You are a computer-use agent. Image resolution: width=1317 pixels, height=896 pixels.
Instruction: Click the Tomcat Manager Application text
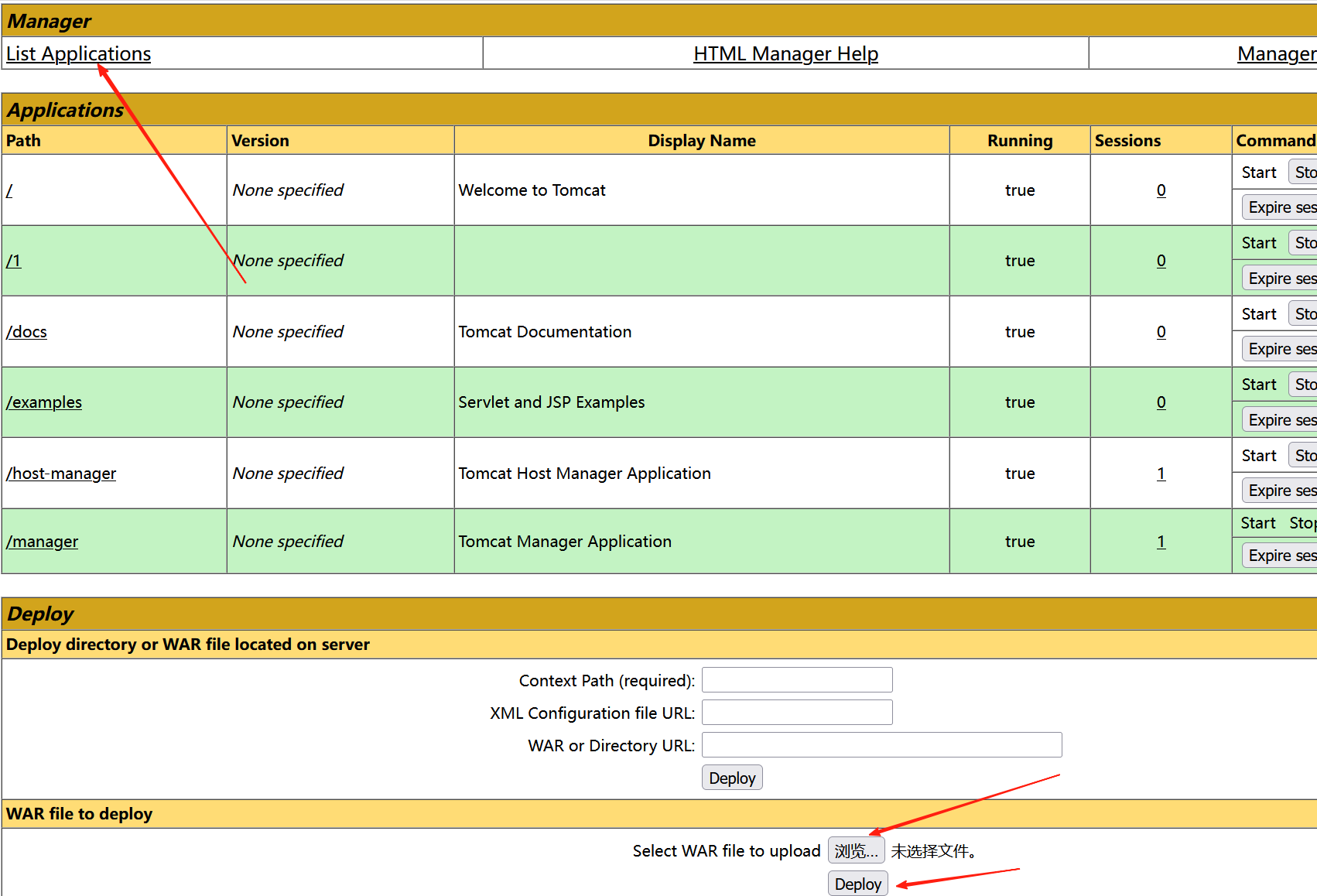click(565, 542)
